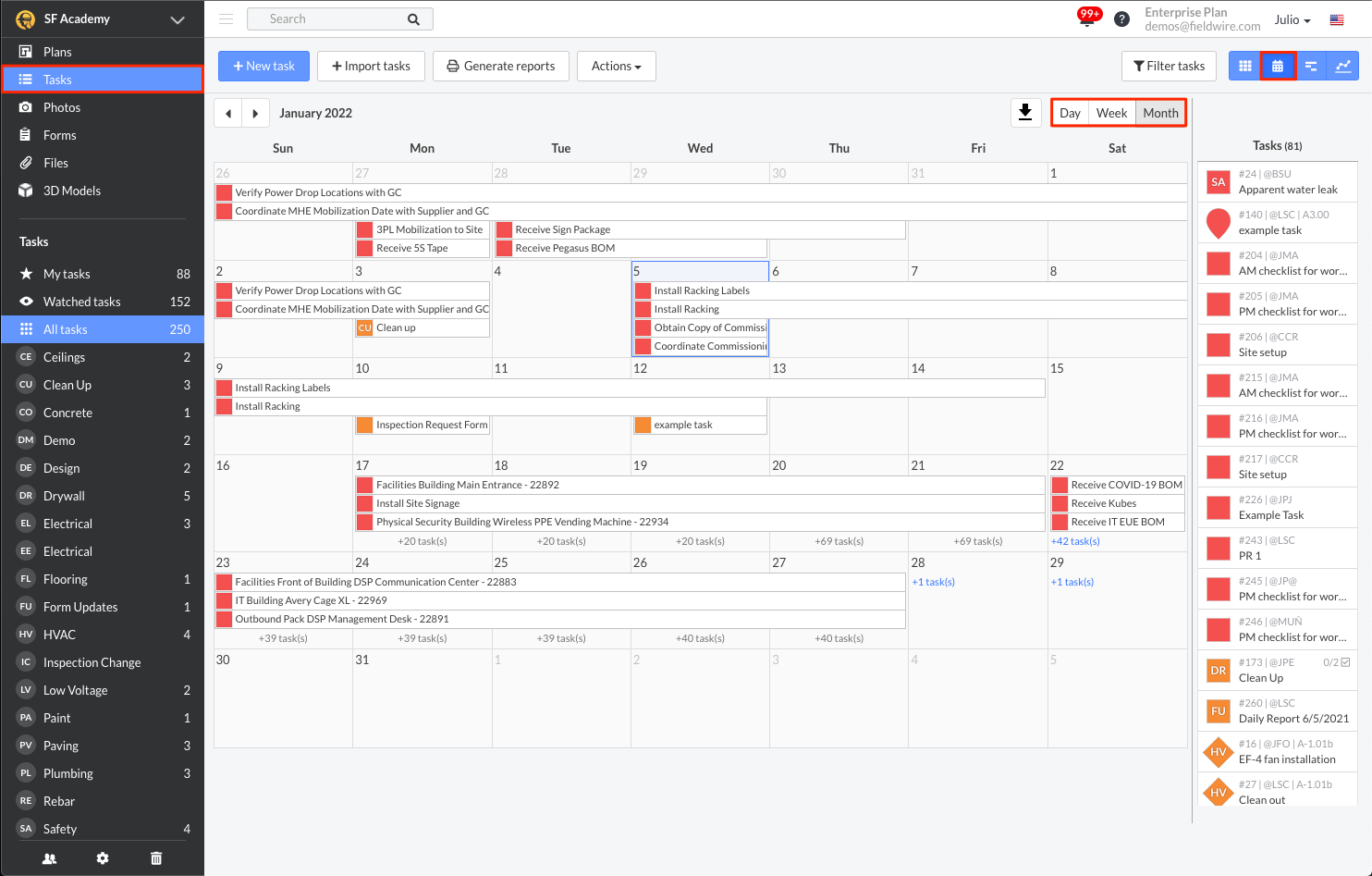The image size is (1372, 876).
Task: Switch to the grid (kanban) view icon
Action: coord(1244,66)
